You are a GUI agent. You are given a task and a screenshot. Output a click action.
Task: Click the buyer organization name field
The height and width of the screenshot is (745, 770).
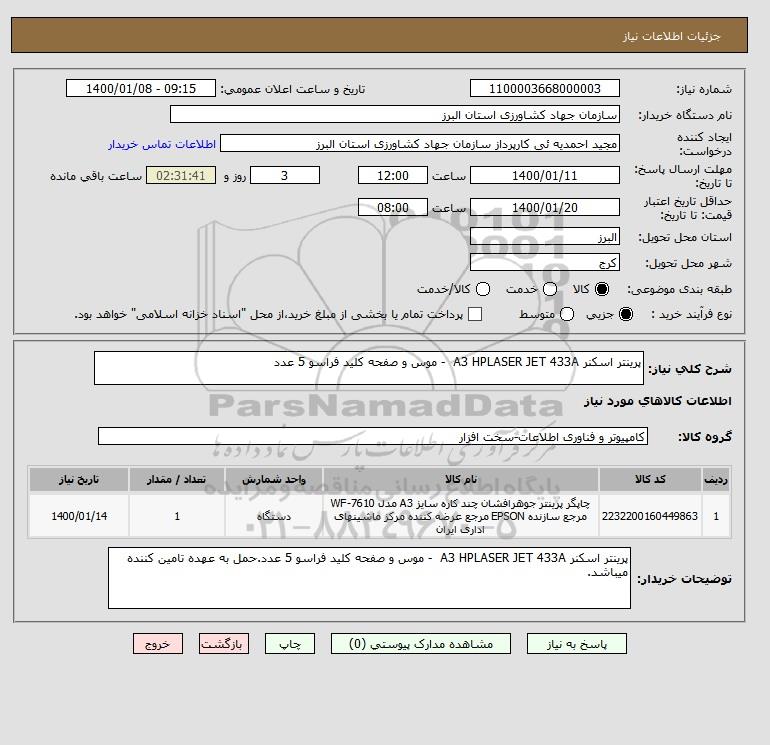coord(395,114)
